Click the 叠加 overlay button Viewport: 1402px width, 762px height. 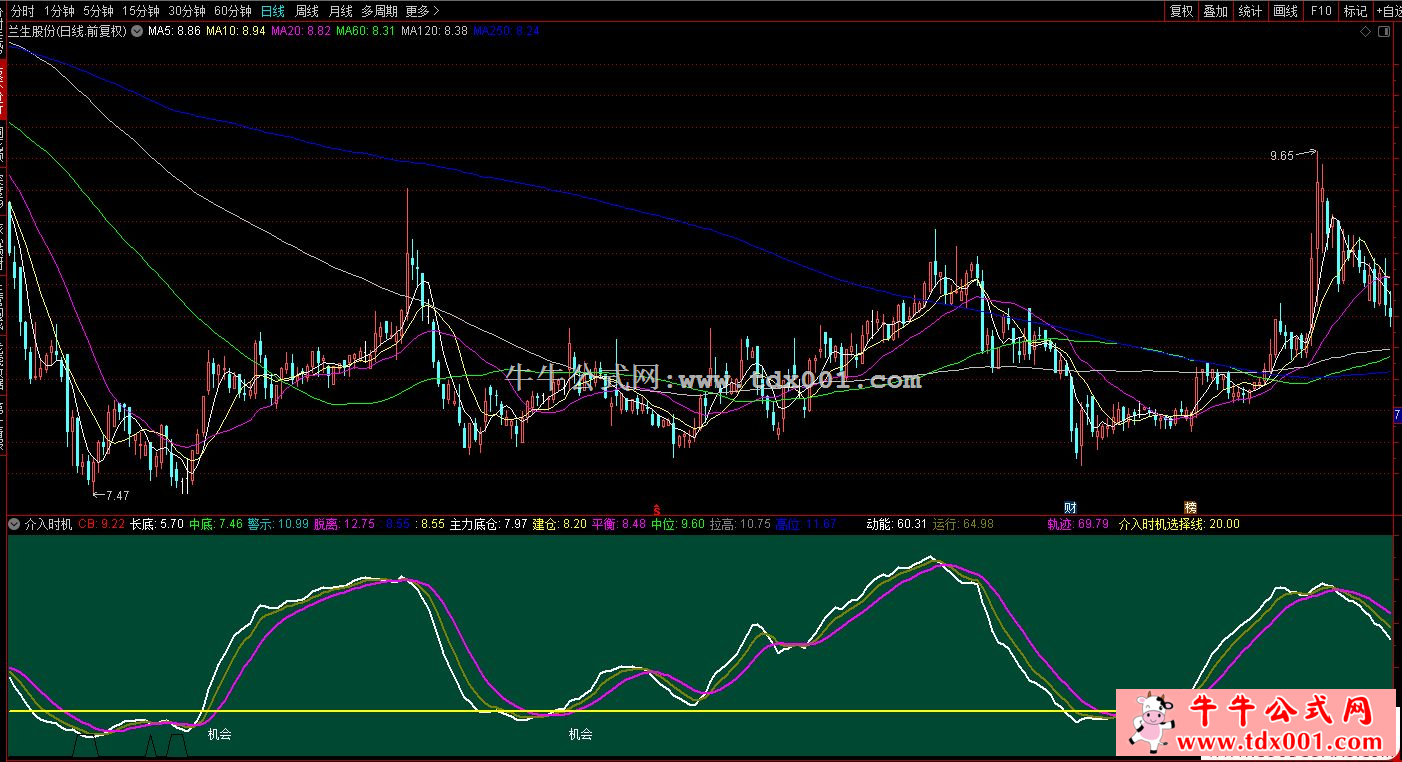[1215, 11]
